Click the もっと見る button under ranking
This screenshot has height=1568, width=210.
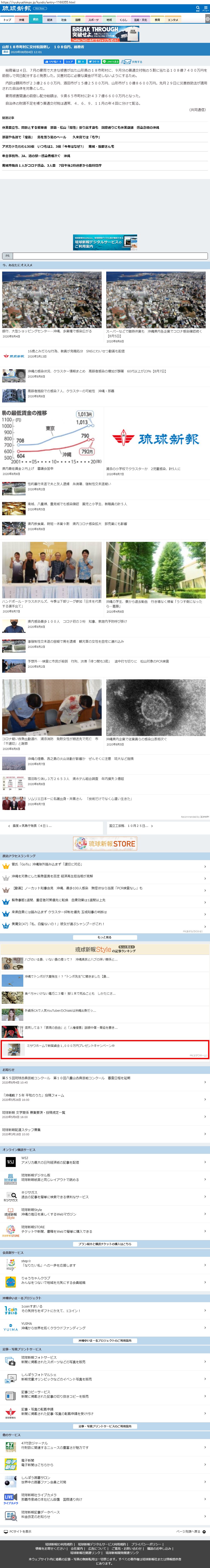pos(105,937)
